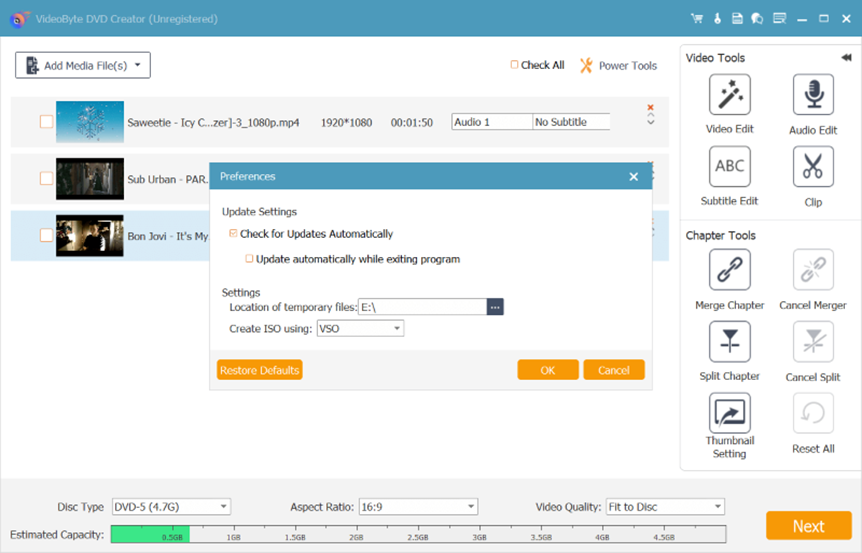Click the Cancel Merger icon
This screenshot has width=862, height=553.
click(x=813, y=269)
